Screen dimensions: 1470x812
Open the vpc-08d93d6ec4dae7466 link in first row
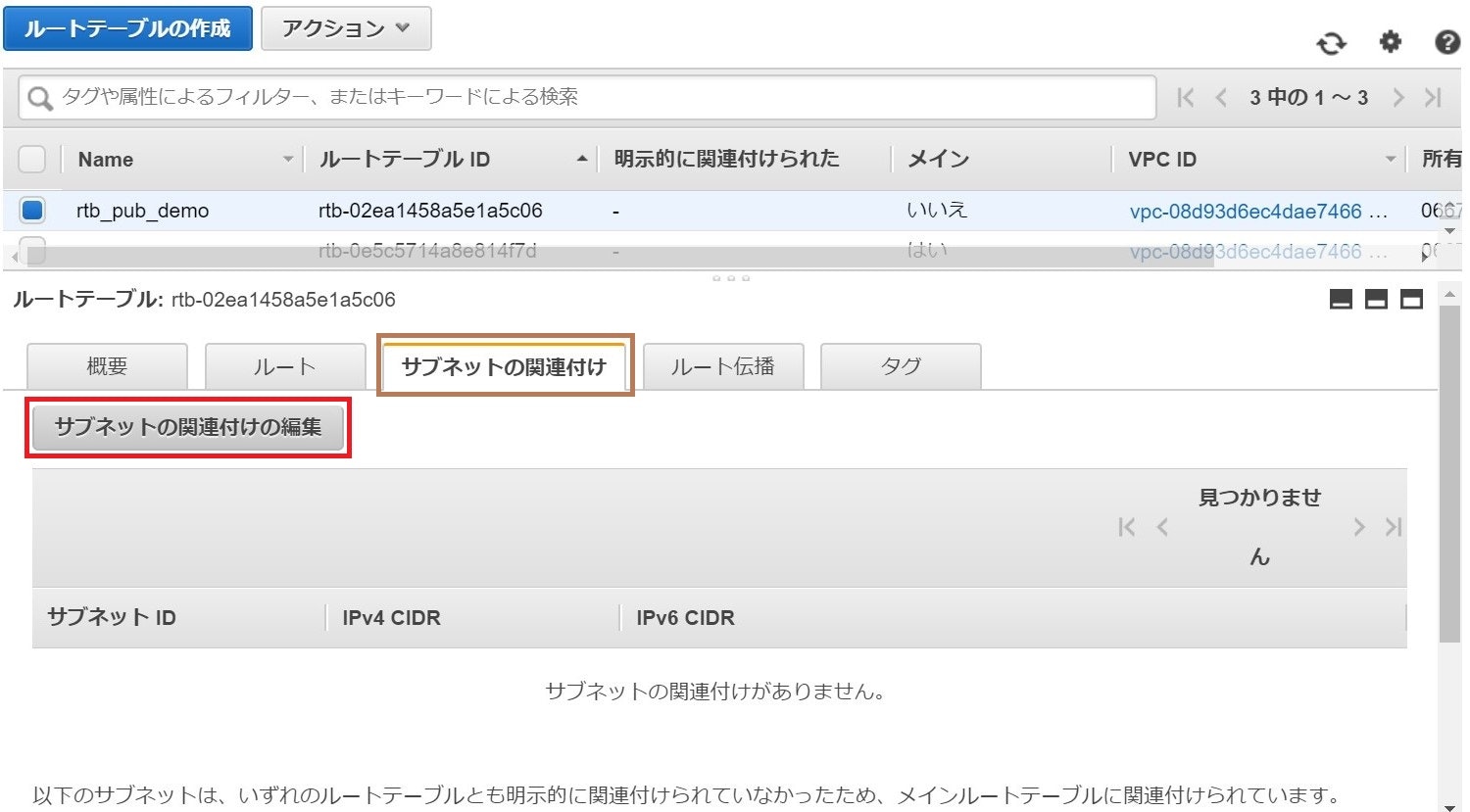pyautogui.click(x=1246, y=211)
